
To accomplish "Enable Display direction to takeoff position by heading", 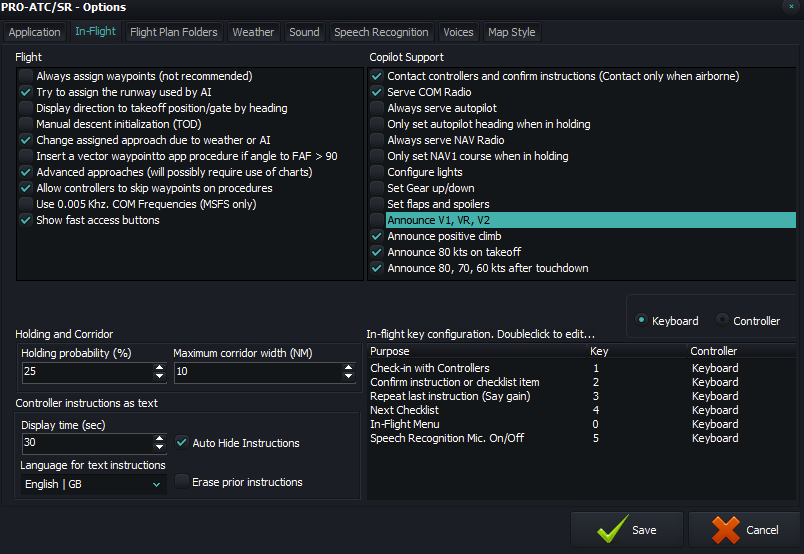I will click(x=26, y=108).
